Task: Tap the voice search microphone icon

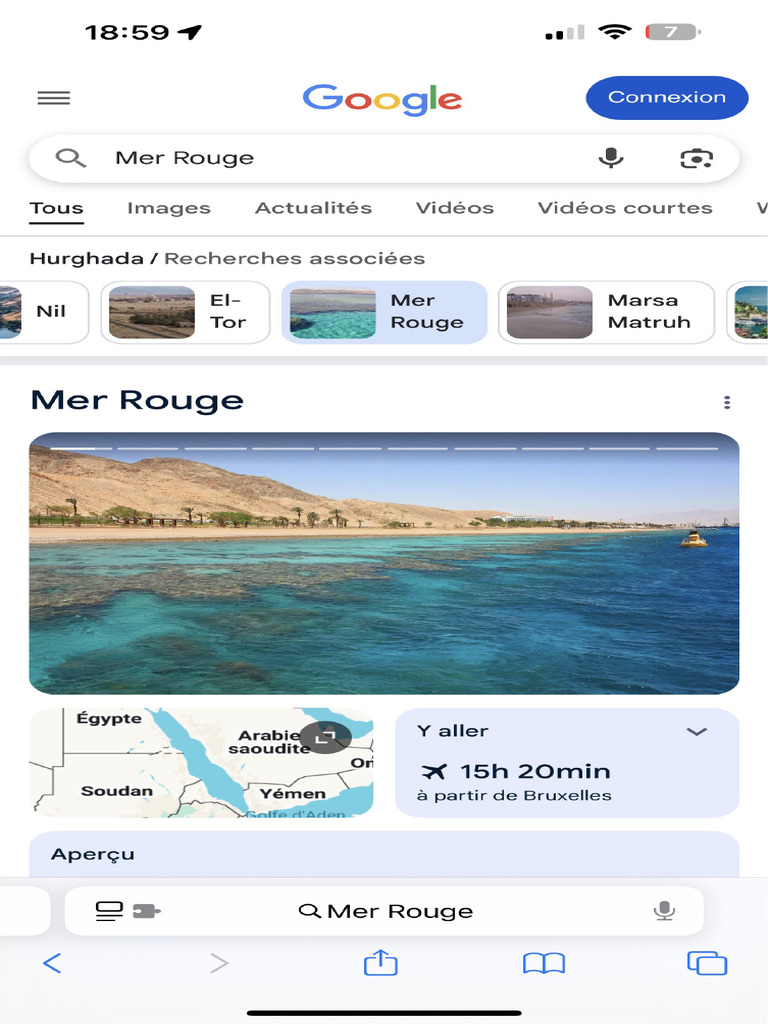Action: pos(611,158)
